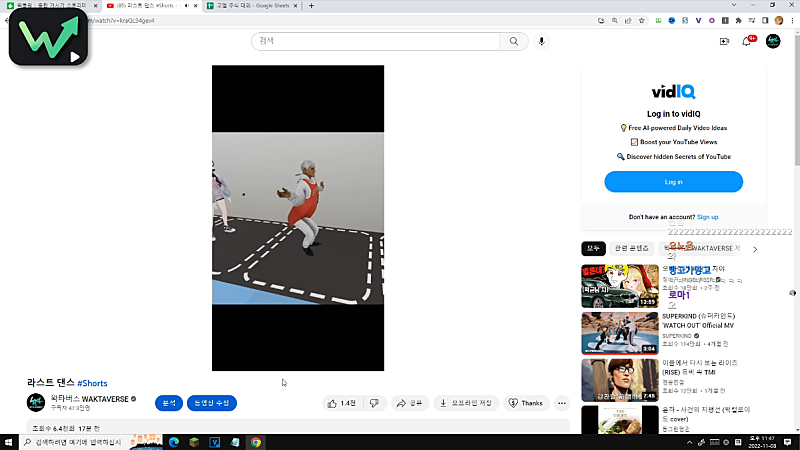Open SUPERKIND 'WATCH OUT' Official MV title
The height and width of the screenshot is (450, 800).
coord(698,321)
